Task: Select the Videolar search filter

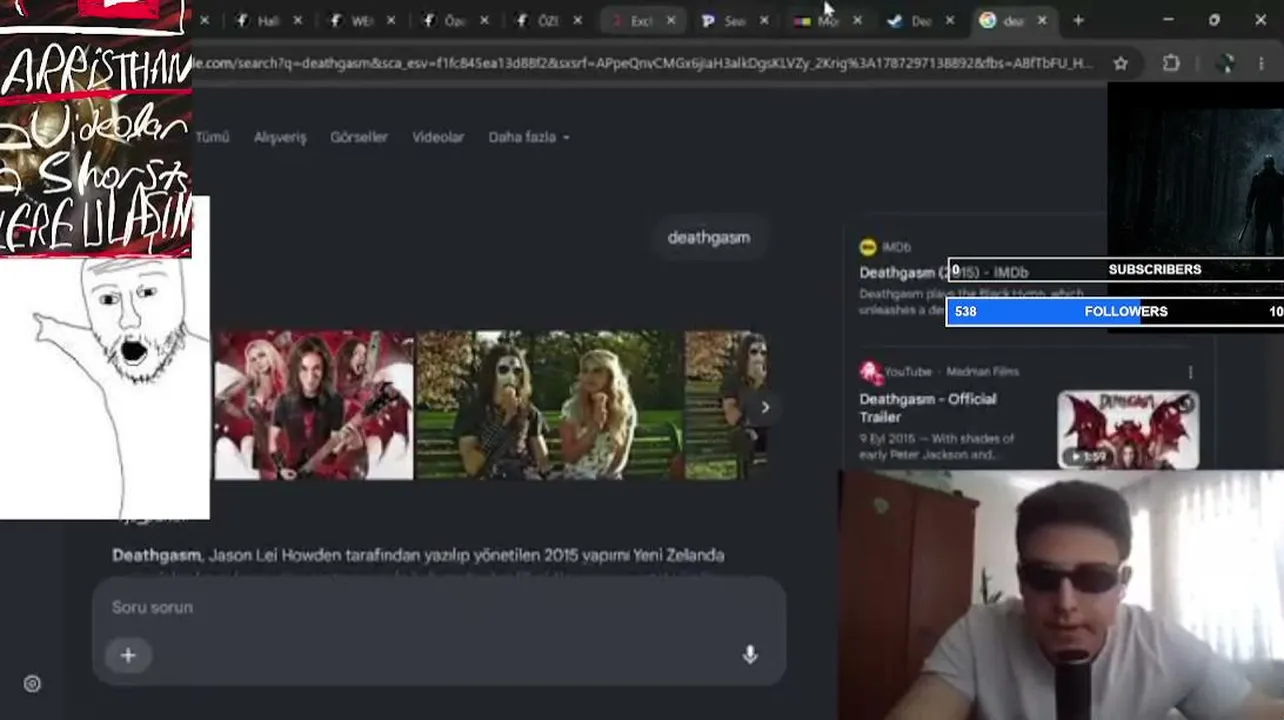Action: (x=438, y=137)
